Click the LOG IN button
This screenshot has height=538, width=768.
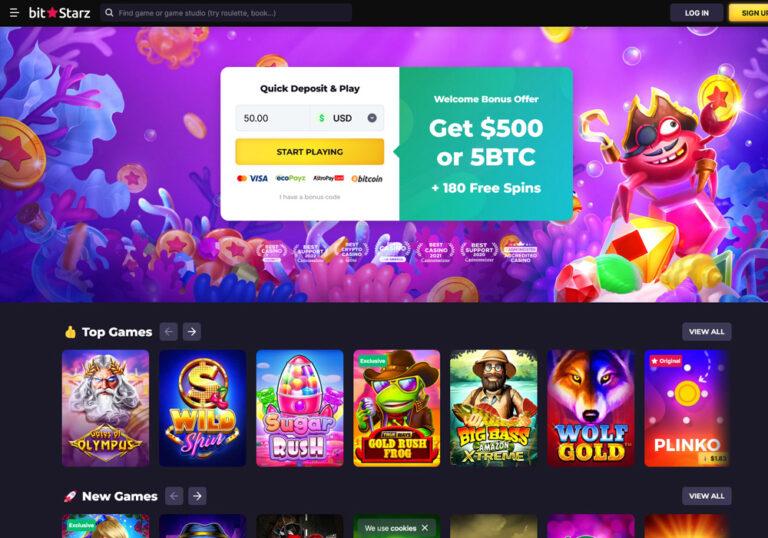696,13
